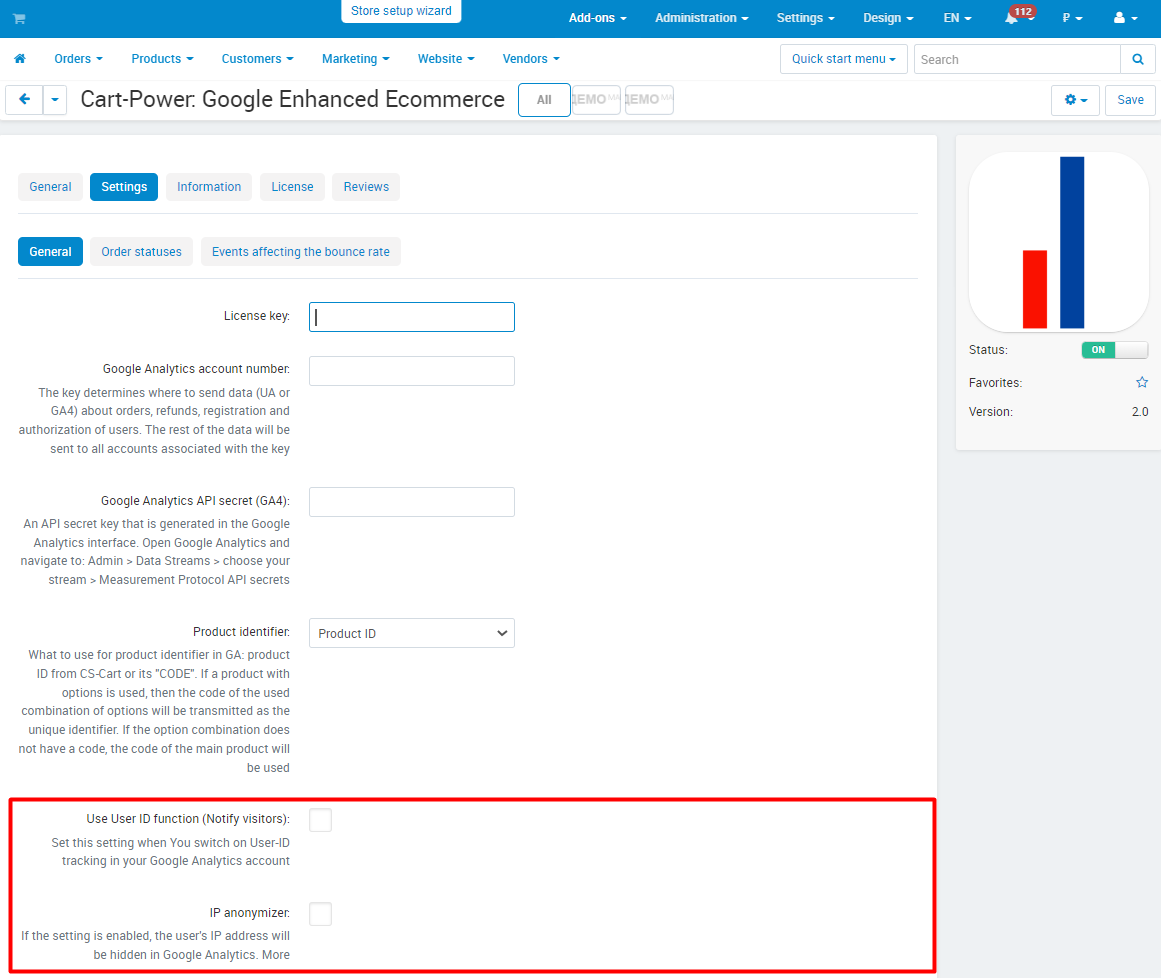The width and height of the screenshot is (1161, 978).
Task: Expand the Design menu
Action: tap(888, 18)
